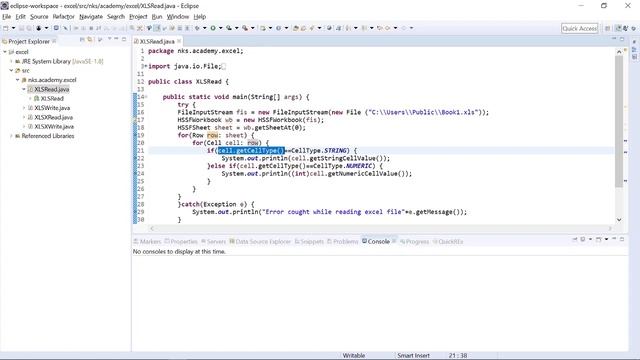Viewport: 640px width, 360px height.
Task: Switch to the Data Source Explorer tab
Action: pos(260,242)
